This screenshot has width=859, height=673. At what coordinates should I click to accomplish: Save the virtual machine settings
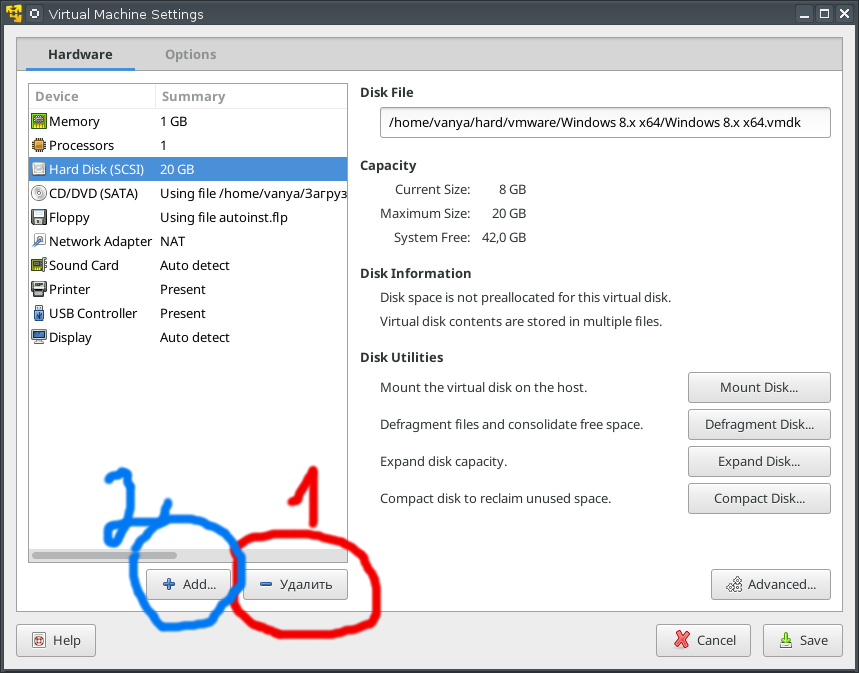pos(803,641)
